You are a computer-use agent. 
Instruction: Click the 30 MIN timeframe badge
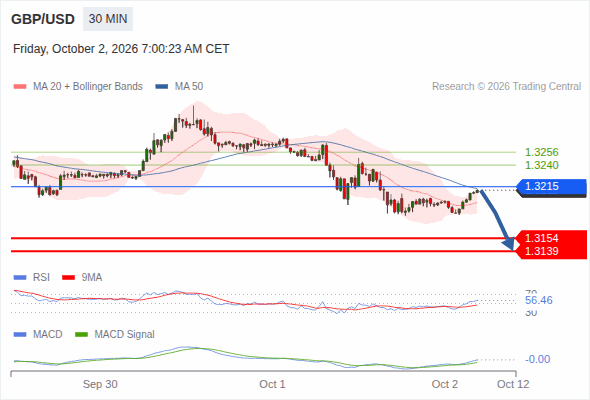pos(108,19)
